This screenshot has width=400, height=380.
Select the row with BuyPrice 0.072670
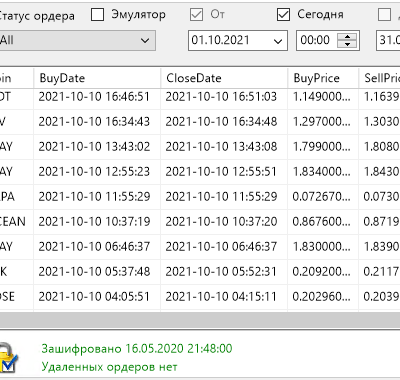pyautogui.click(x=200, y=197)
